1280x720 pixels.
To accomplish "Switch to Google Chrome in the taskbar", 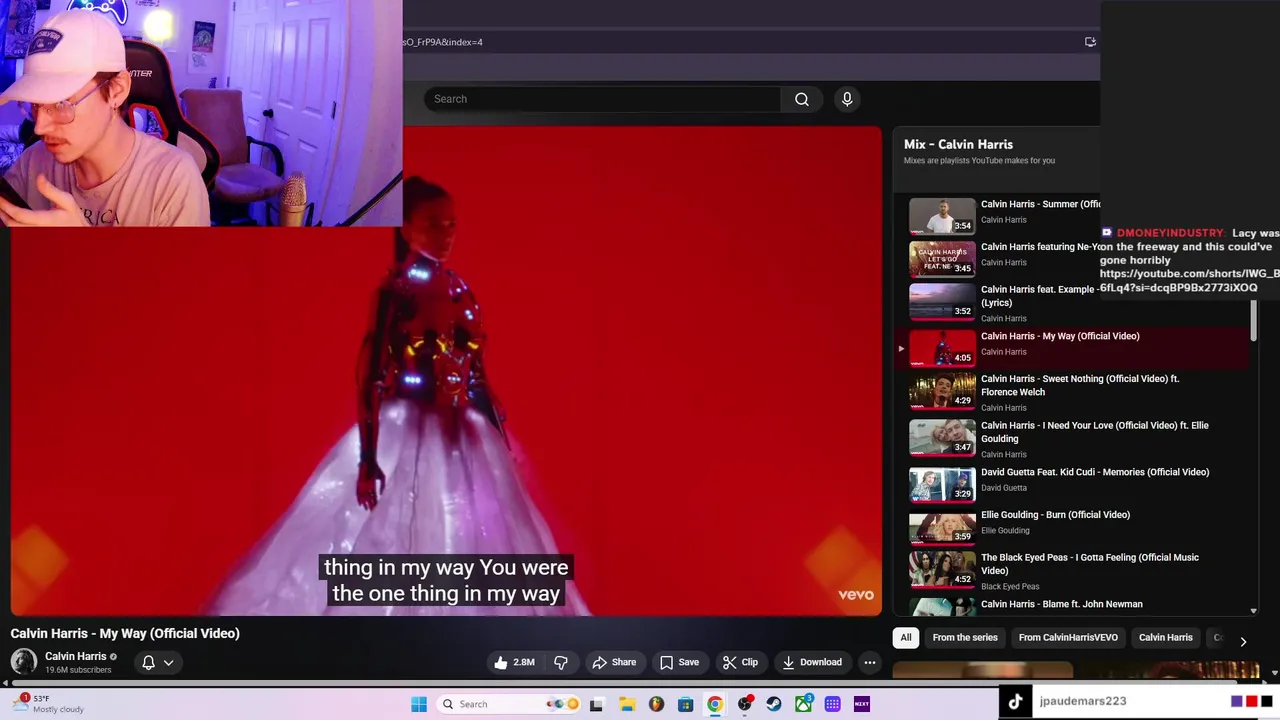I will coord(715,704).
